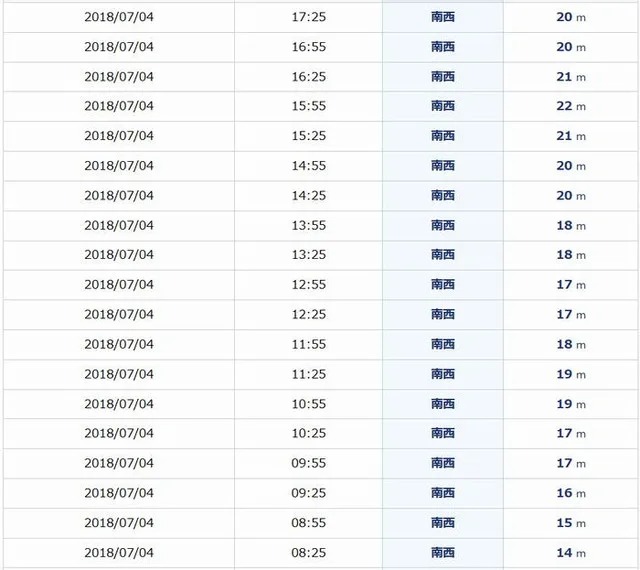Image resolution: width=640 pixels, height=570 pixels.
Task: Click the 南西 direction at 12:25
Action: (443, 314)
